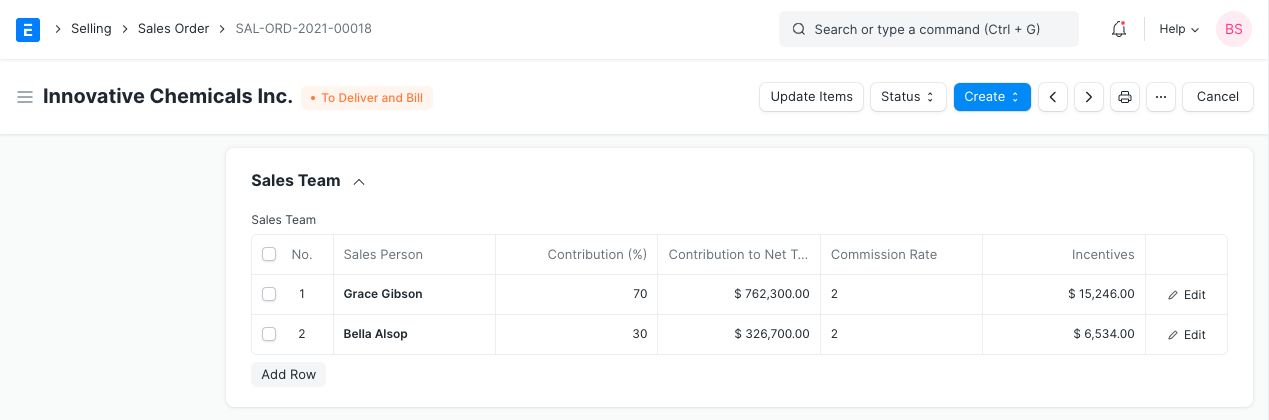Open the Help menu
Image resolution: width=1269 pixels, height=420 pixels.
1178,29
